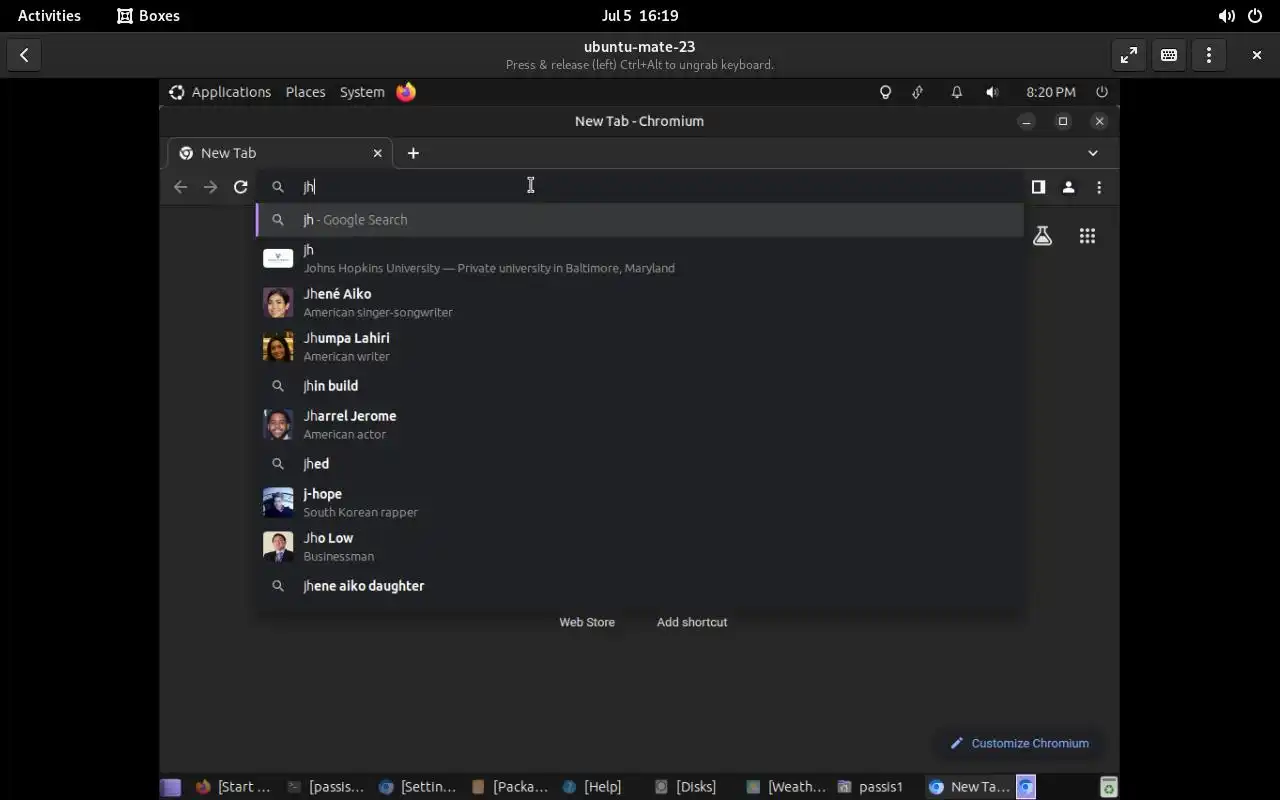Open the Boxes app menu in top bar
Screen dimensions: 1280x800
[148, 16]
